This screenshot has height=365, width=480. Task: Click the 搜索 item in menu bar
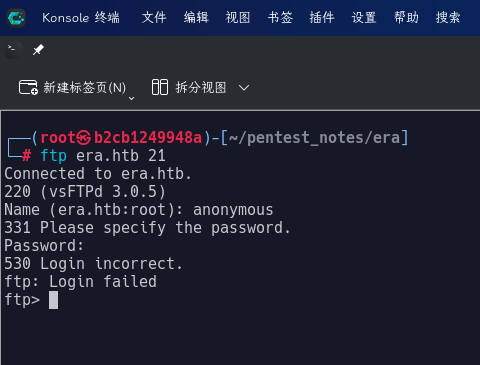tap(448, 17)
